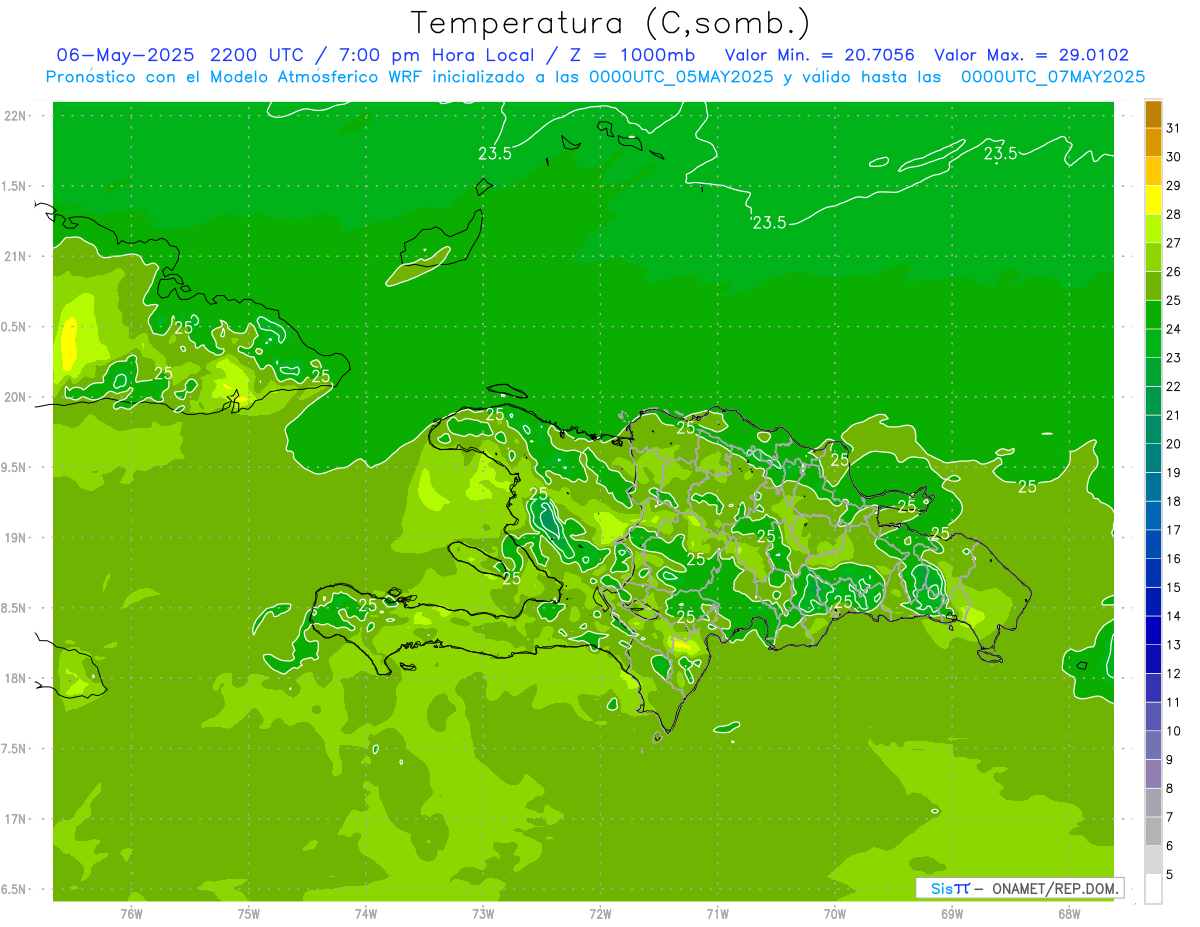The height and width of the screenshot is (927, 1200).
Task: Click the 18N latitude axis label
Action: pos(15,678)
